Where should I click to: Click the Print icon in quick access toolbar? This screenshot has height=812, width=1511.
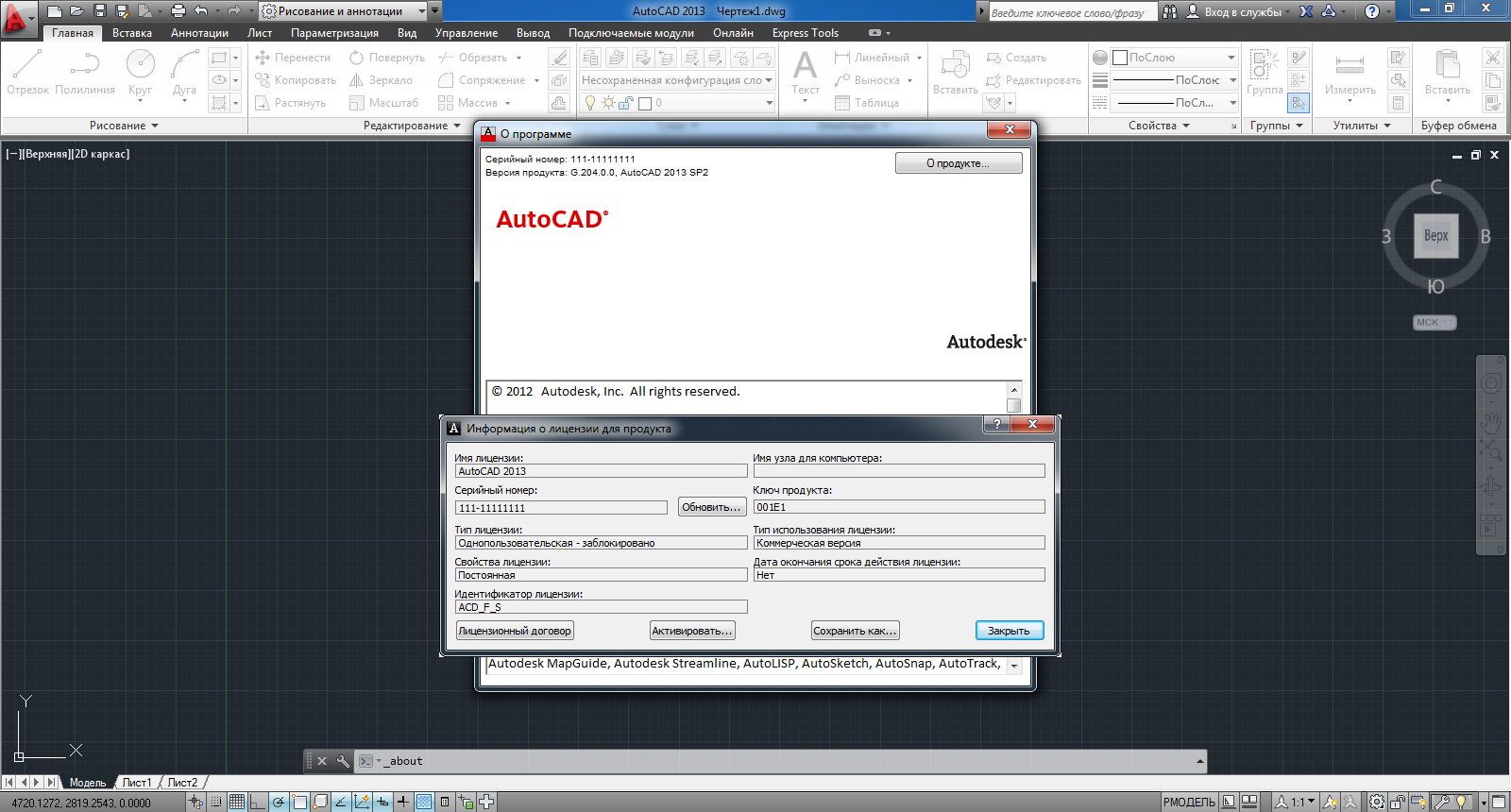178,11
